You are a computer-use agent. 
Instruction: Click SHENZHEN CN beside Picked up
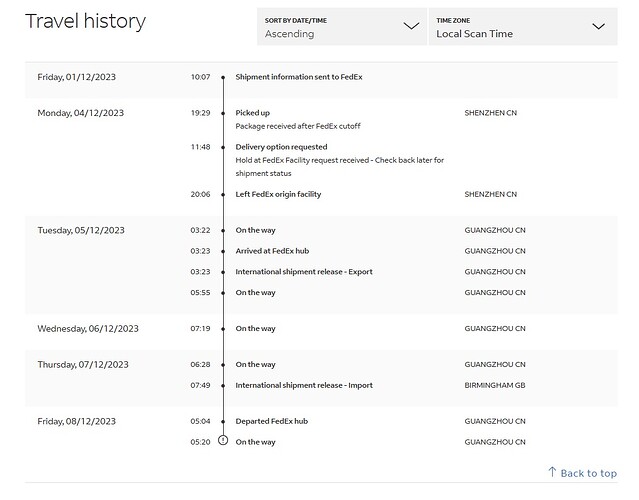click(491, 113)
